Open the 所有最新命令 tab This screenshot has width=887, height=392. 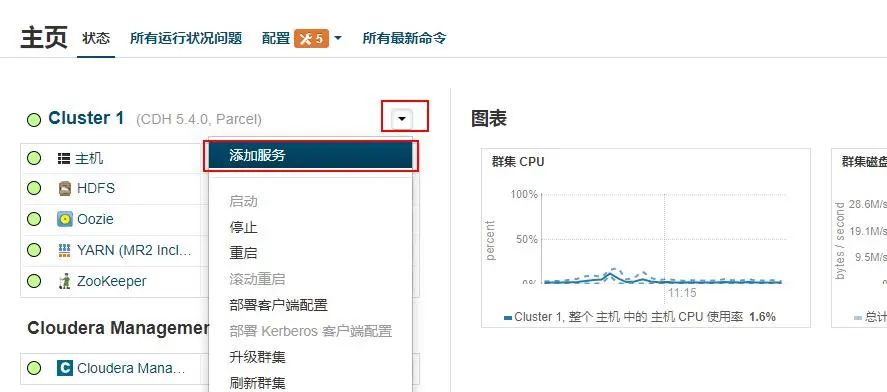click(x=404, y=38)
